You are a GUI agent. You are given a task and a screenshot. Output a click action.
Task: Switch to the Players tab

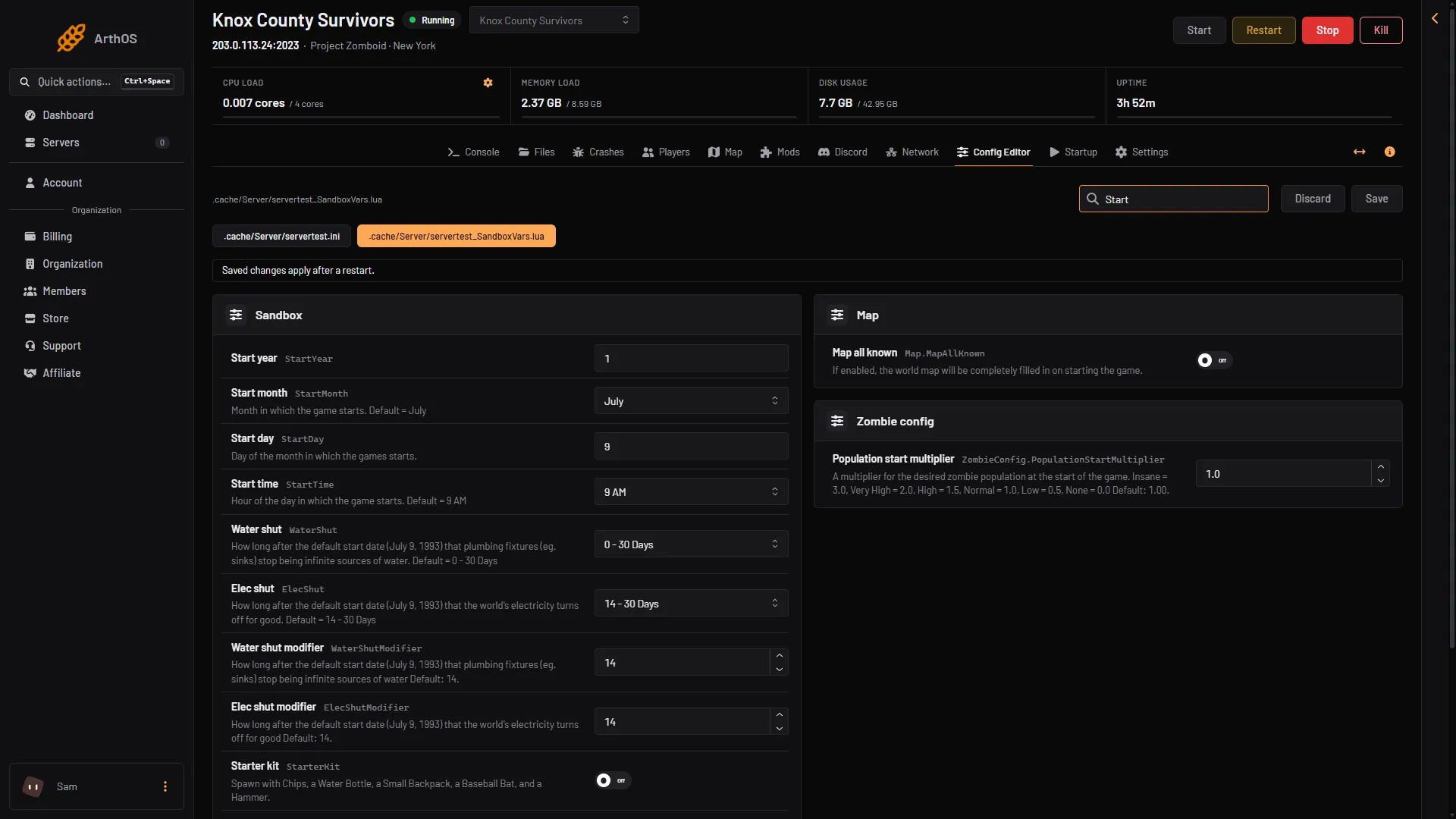(666, 152)
